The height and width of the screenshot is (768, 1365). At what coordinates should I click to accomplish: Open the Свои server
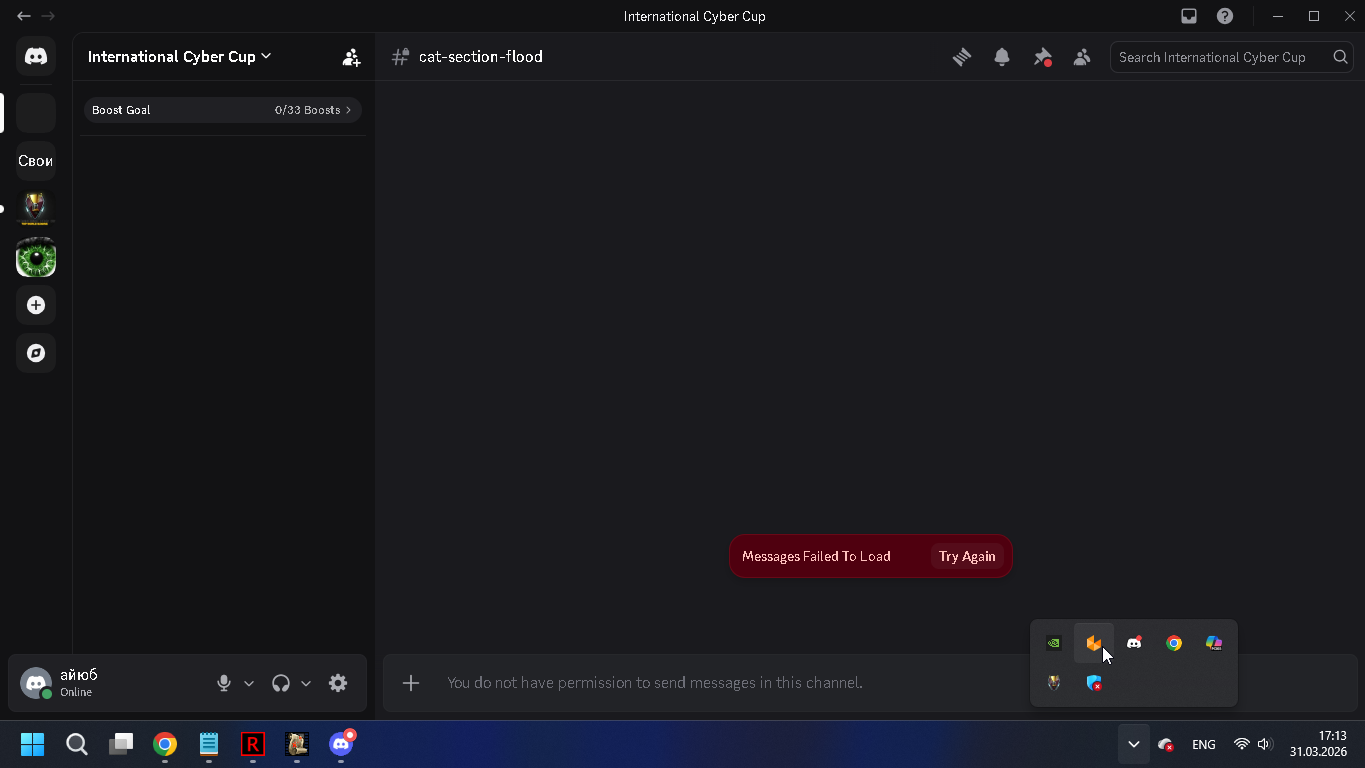pyautogui.click(x=36, y=161)
